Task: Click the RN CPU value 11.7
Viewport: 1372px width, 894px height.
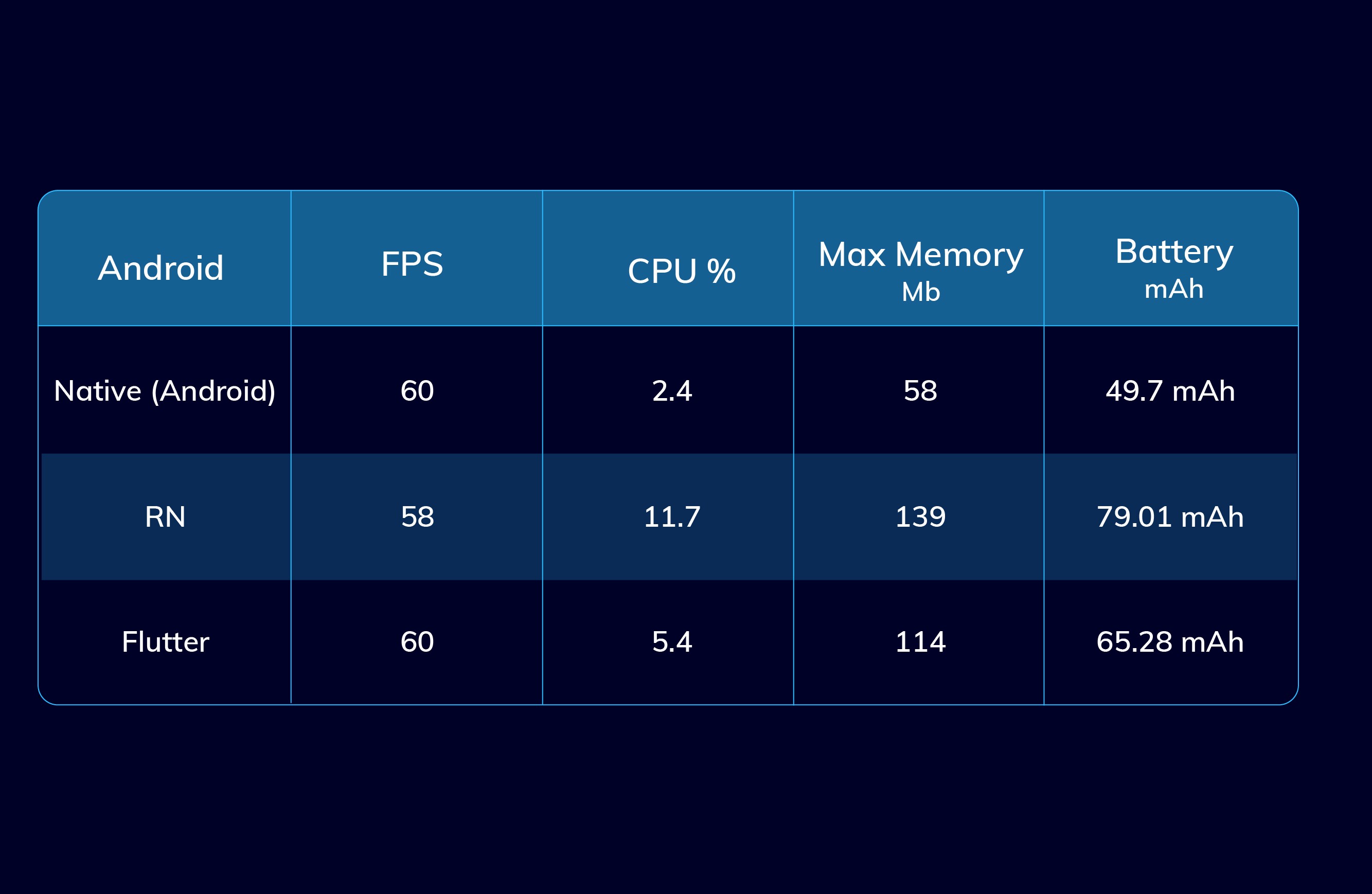Action: point(671,516)
